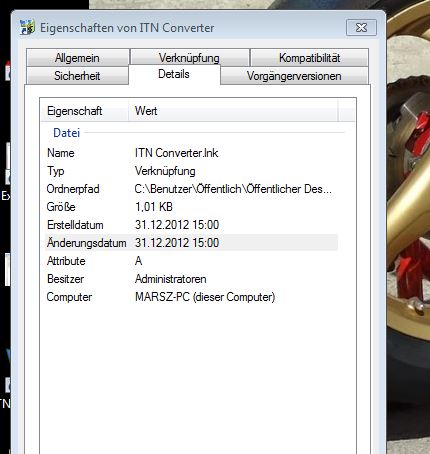Screen dimensions: 430x454
Task: Click the path C:\Benutzer\Öffentlich value
Action: [233, 189]
